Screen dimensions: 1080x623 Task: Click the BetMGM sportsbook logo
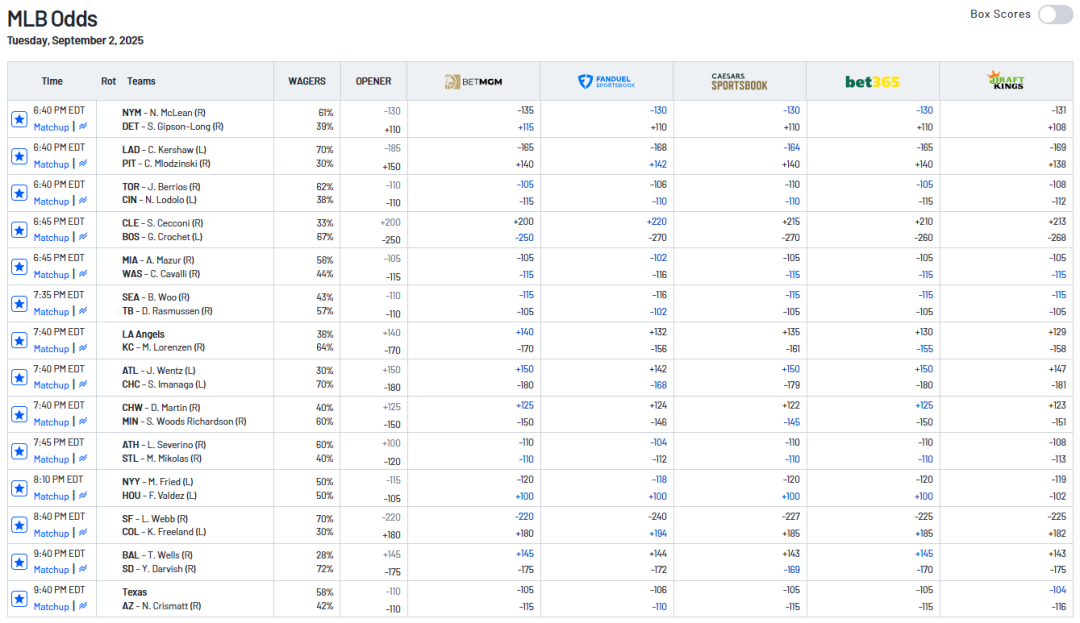pos(473,82)
